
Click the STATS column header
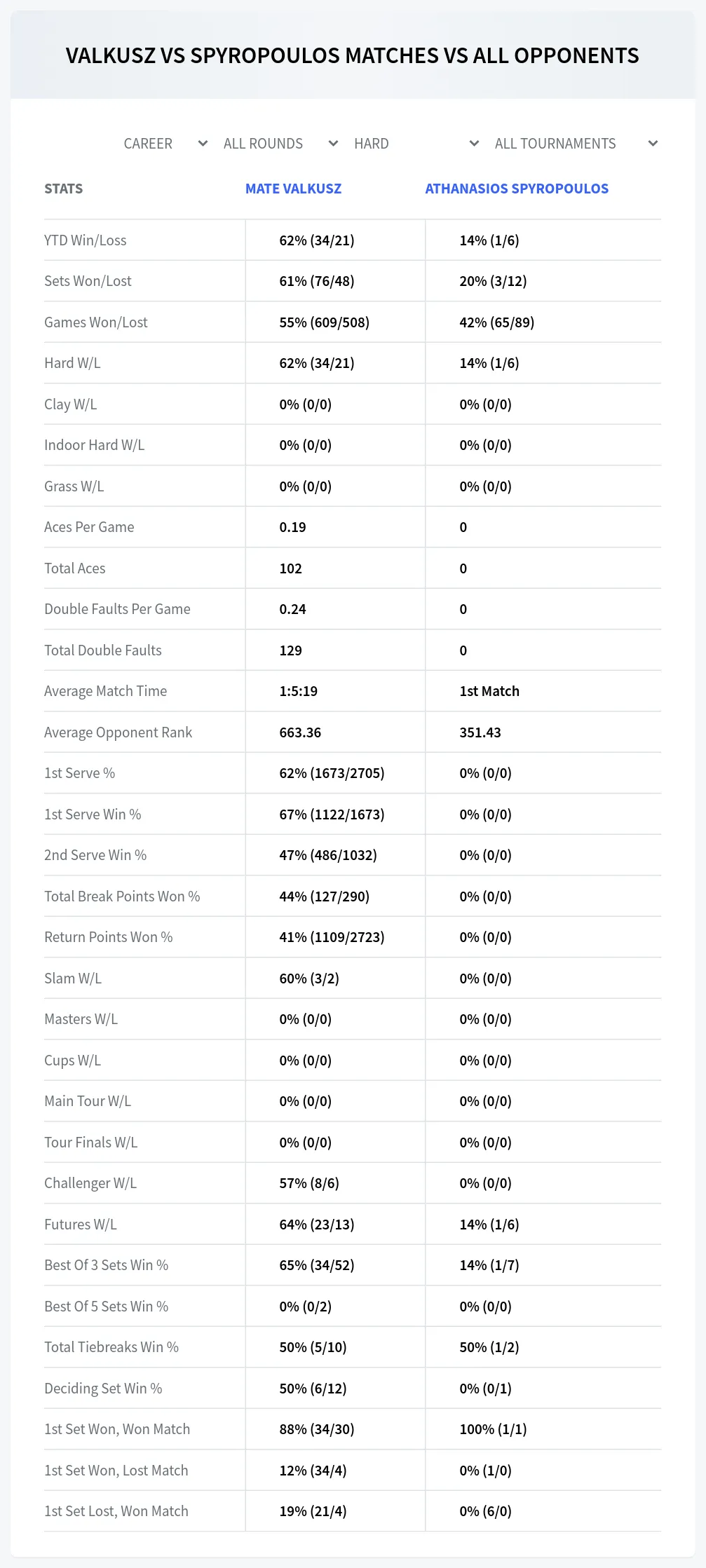click(63, 189)
